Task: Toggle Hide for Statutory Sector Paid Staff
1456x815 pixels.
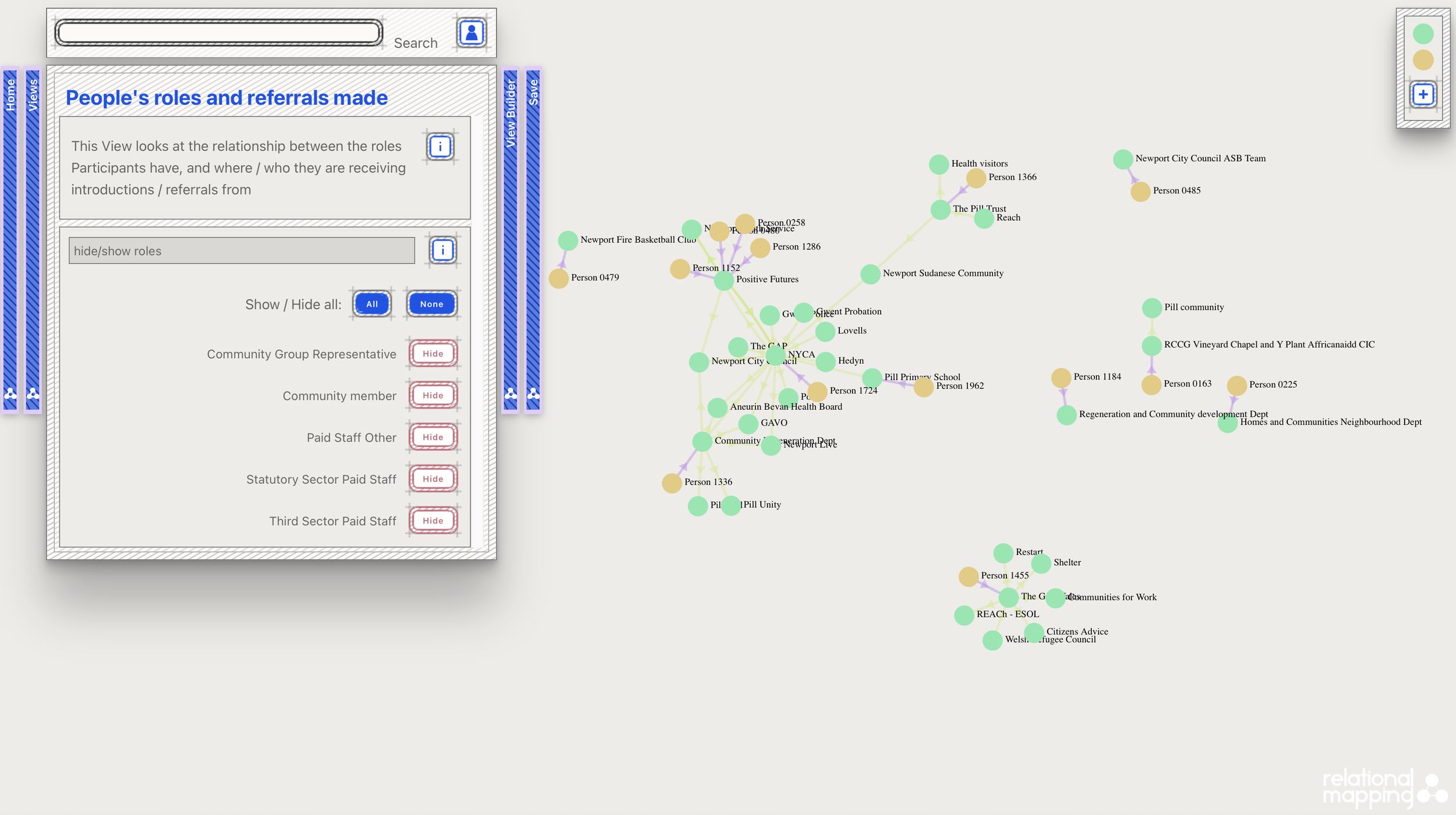Action: (x=433, y=479)
